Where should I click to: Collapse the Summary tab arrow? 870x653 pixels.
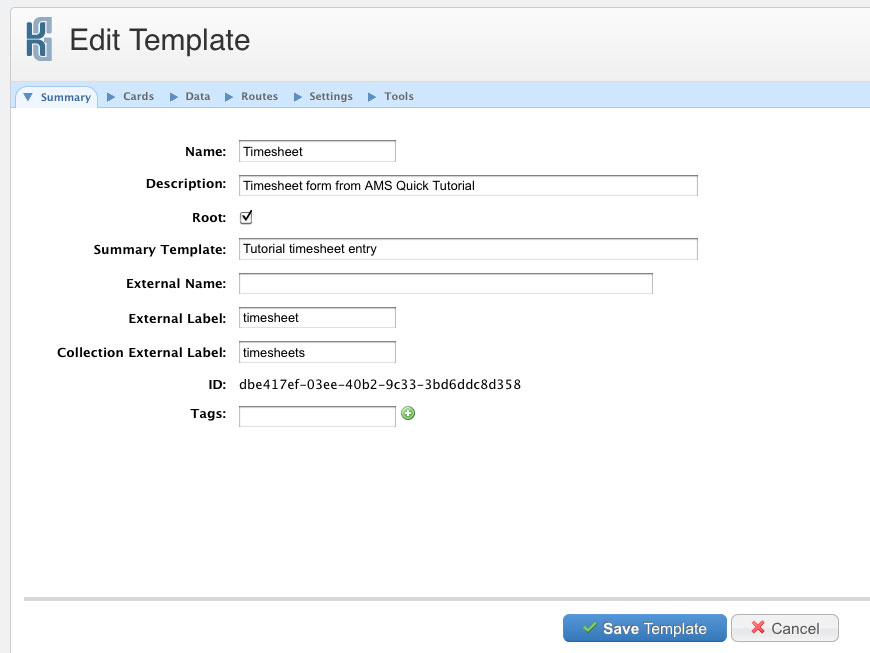click(29, 97)
